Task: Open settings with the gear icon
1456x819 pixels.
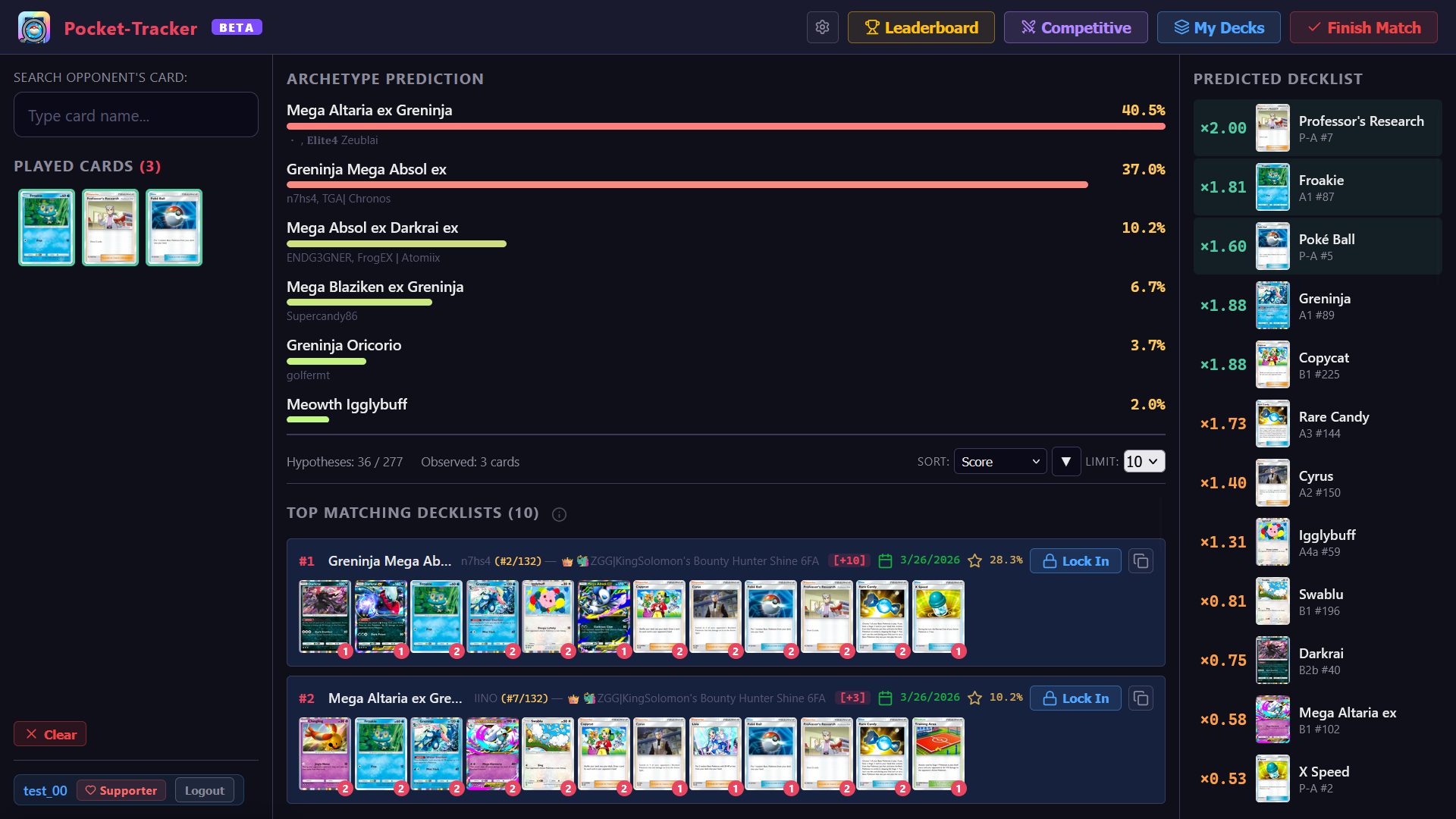Action: coord(823,27)
